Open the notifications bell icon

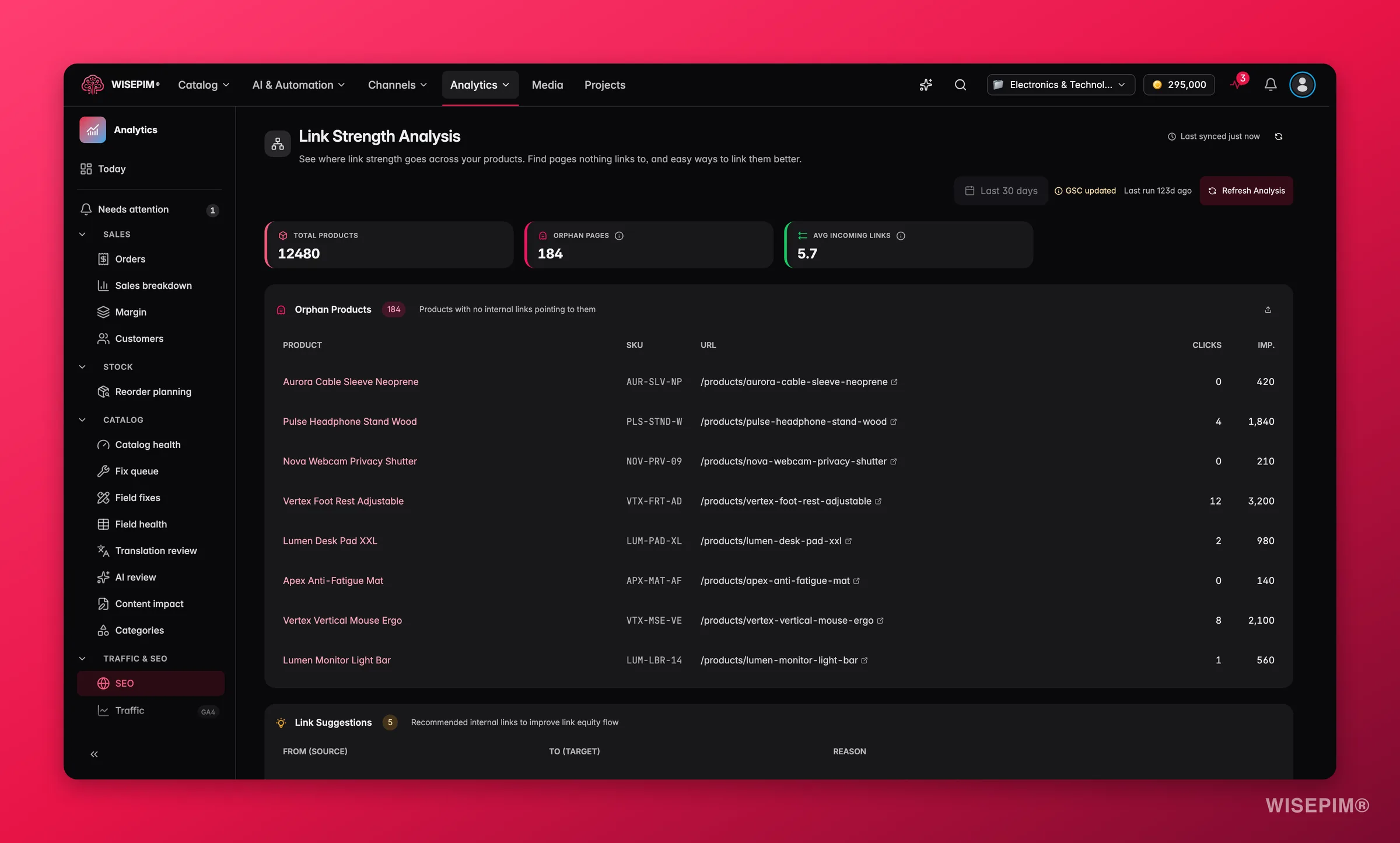click(x=1270, y=85)
